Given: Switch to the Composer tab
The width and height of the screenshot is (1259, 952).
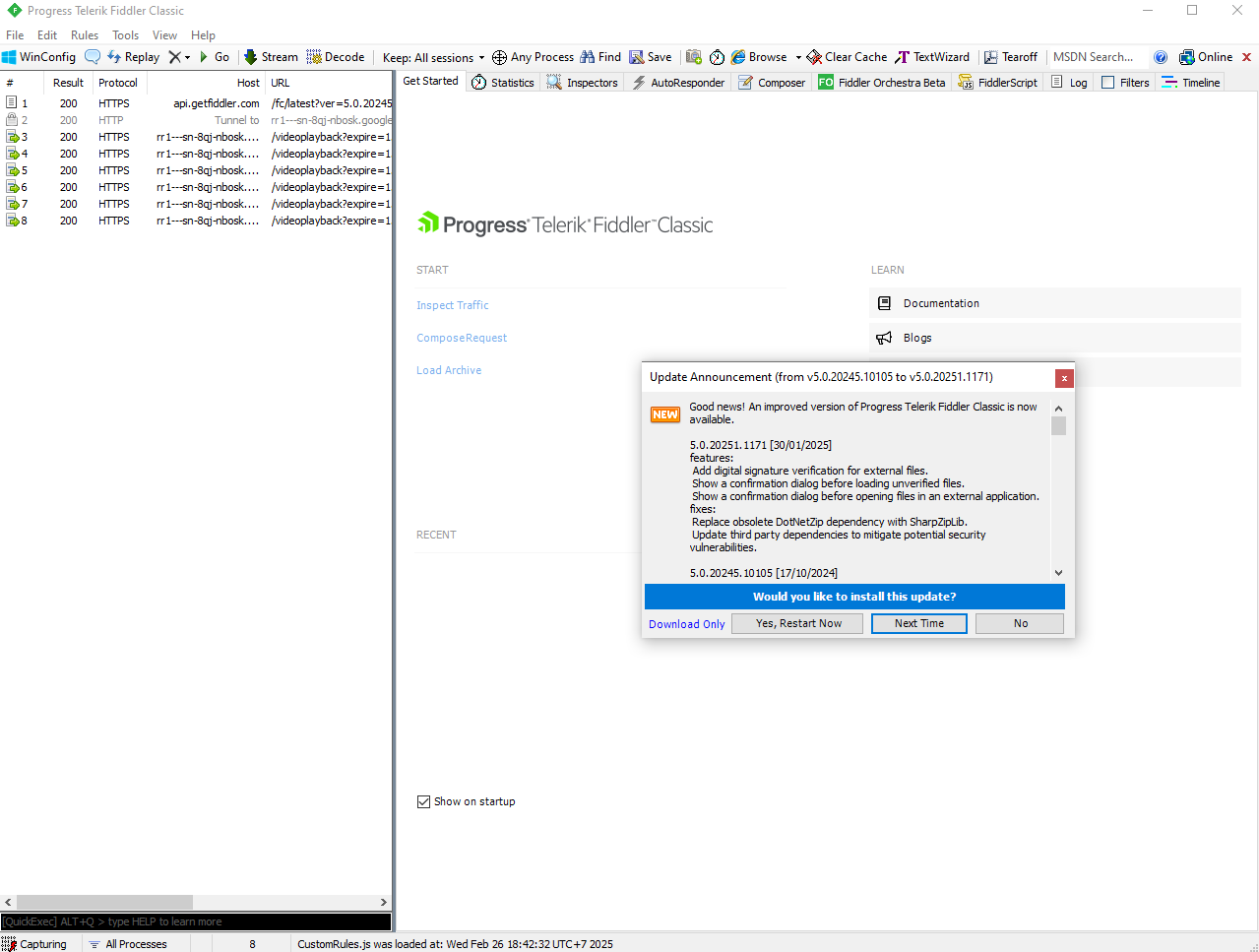Looking at the screenshot, I should tap(772, 83).
